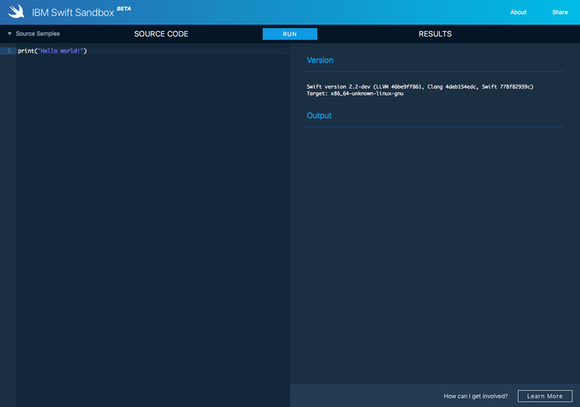580x407 pixels.
Task: Click the 'How can I get involved?' text
Action: 476,396
